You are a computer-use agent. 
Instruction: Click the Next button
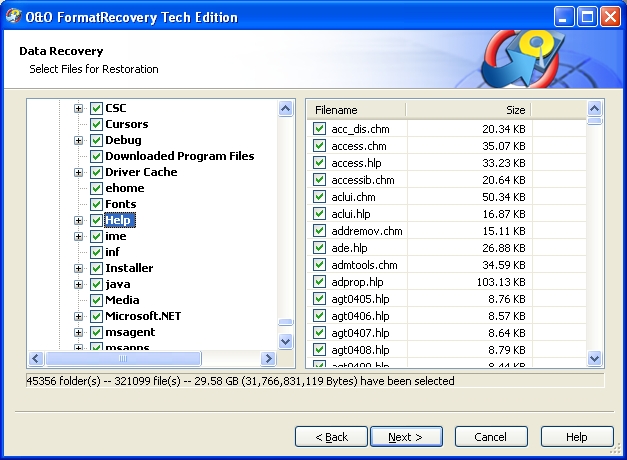coord(406,437)
